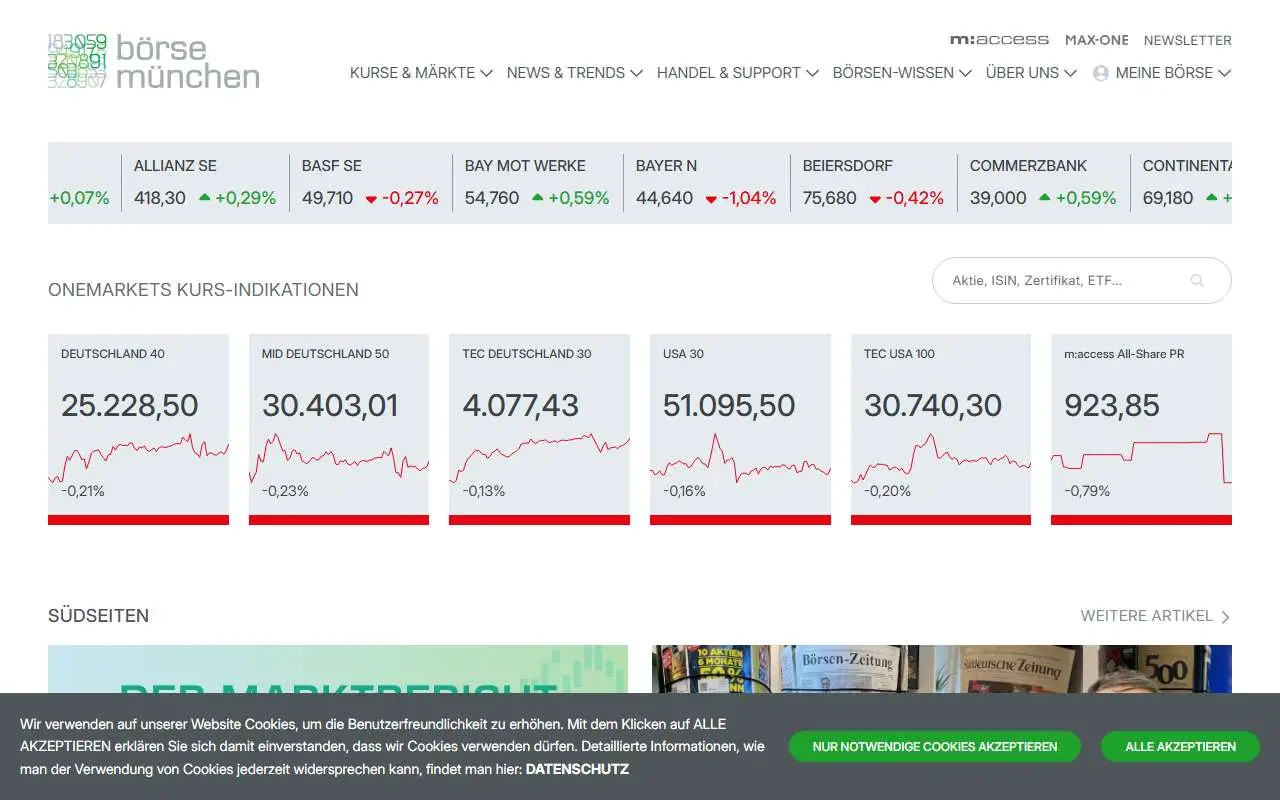Screen dimensions: 1280x800
Task: Open the m:access All-Share PR card
Action: 1141,429
